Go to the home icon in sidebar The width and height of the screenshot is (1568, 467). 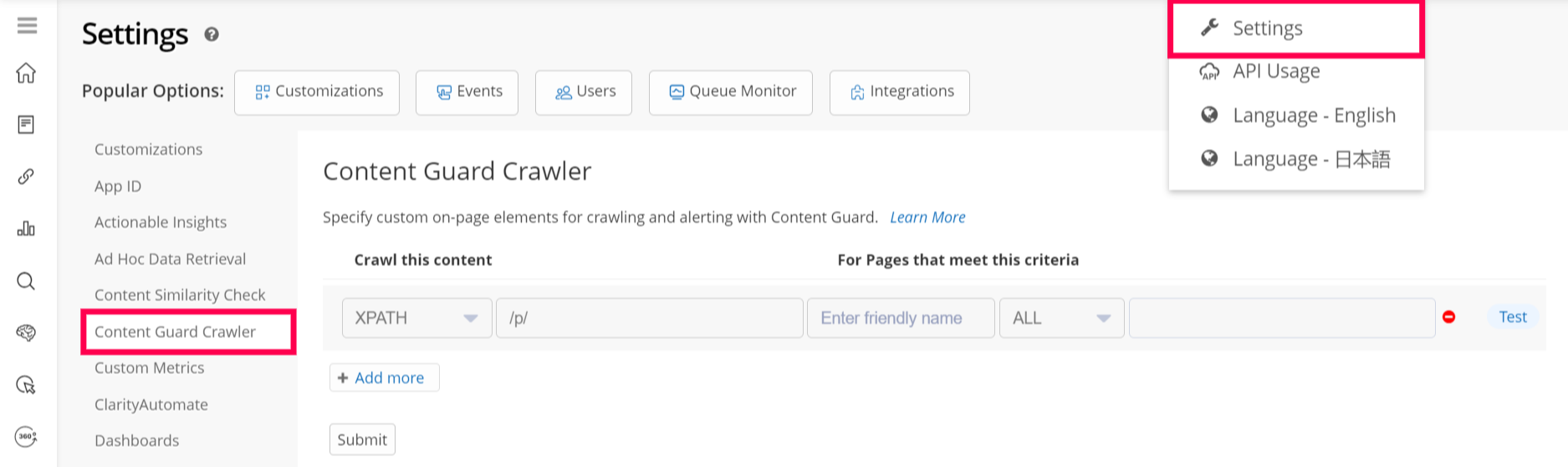click(27, 74)
